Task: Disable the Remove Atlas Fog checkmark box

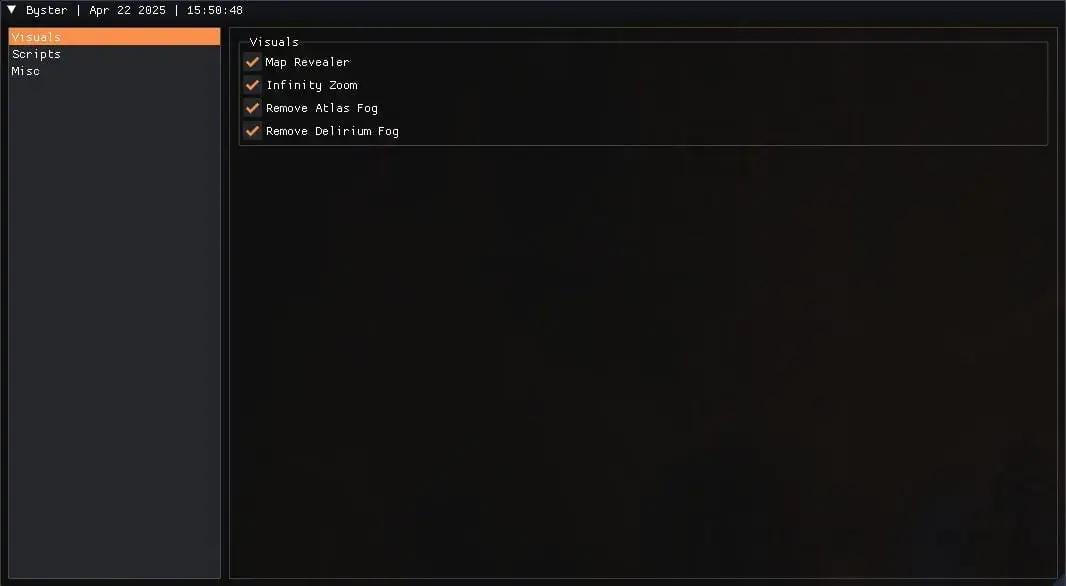Action: 252,108
